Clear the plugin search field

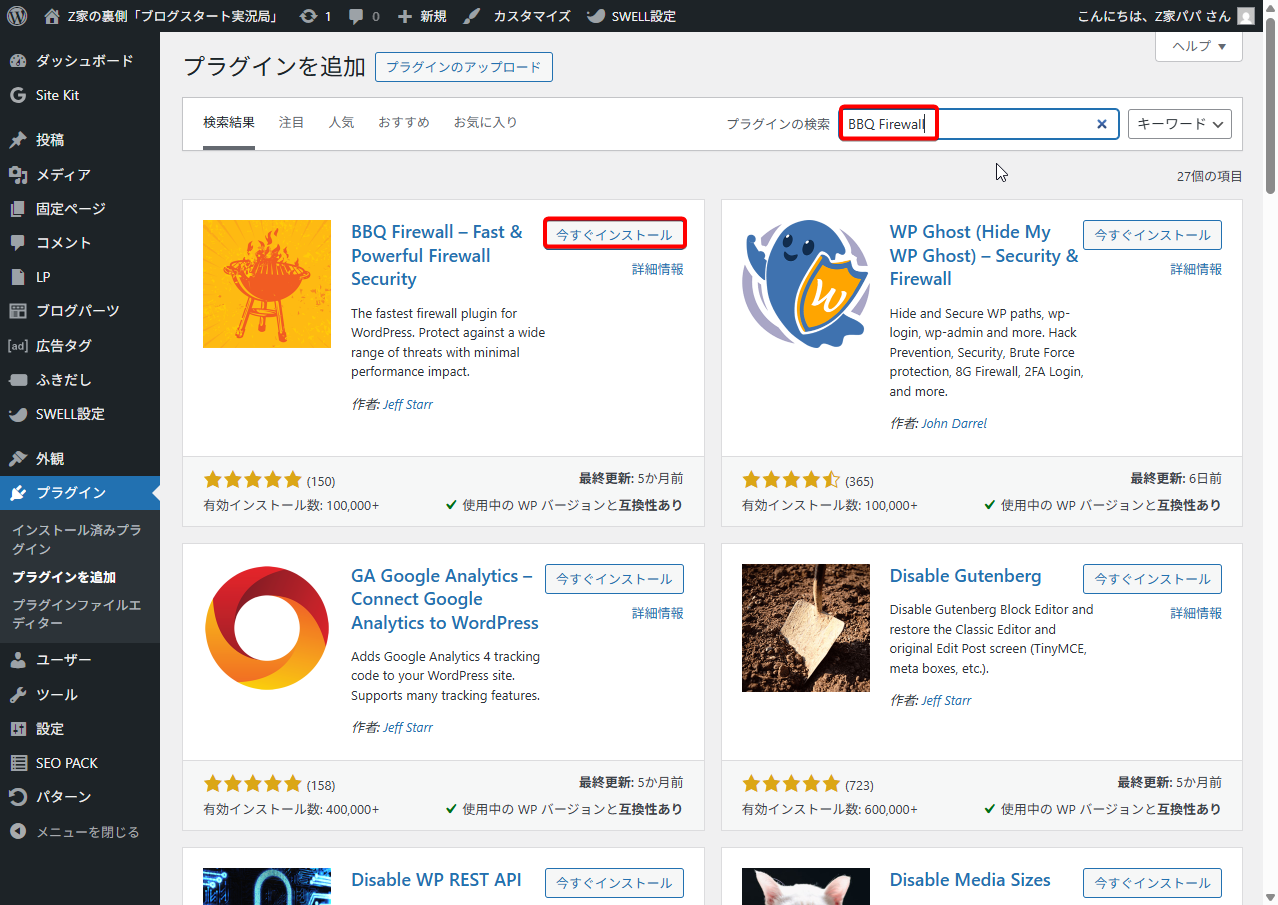(x=1102, y=124)
